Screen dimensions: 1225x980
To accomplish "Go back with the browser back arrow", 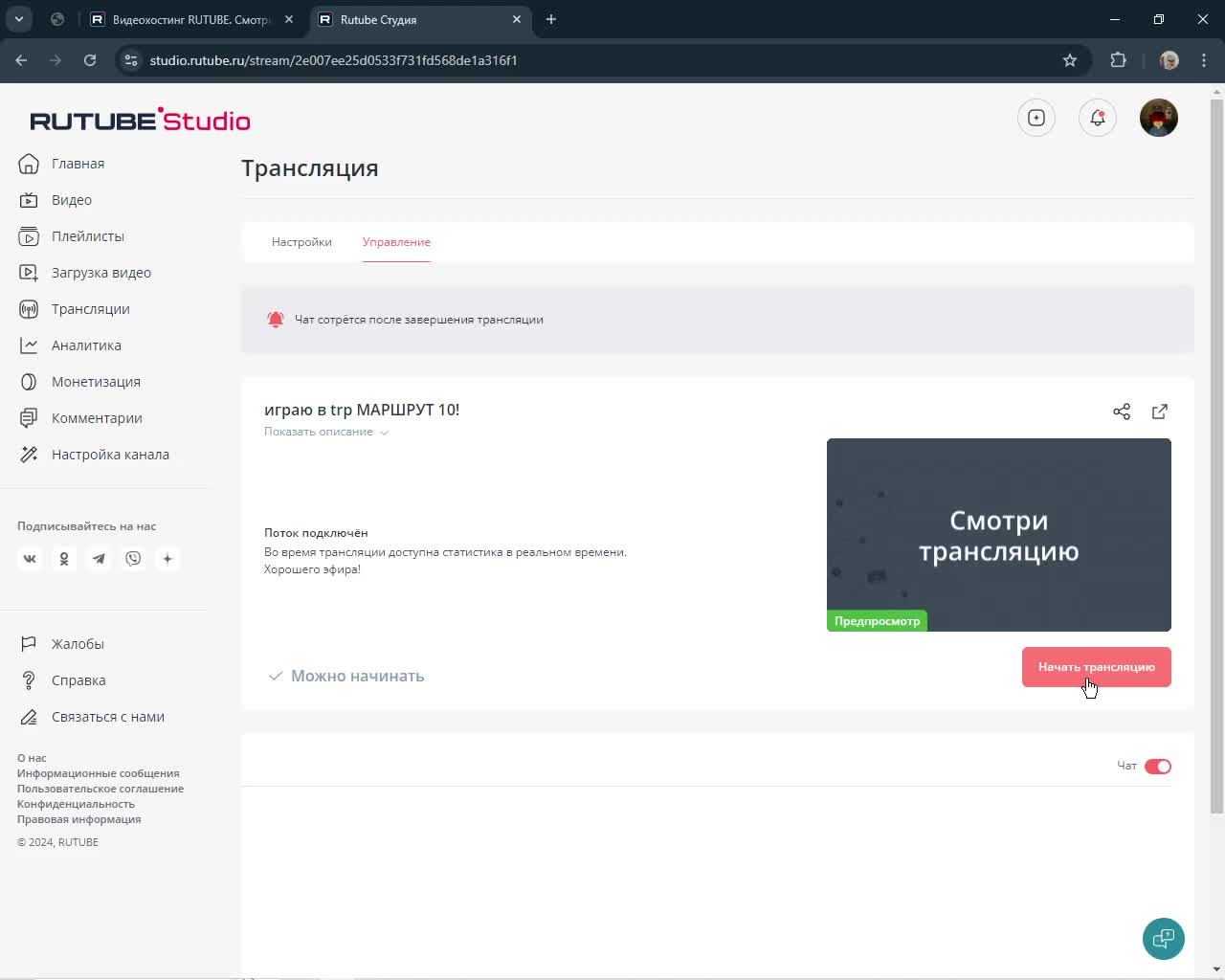I will [21, 60].
